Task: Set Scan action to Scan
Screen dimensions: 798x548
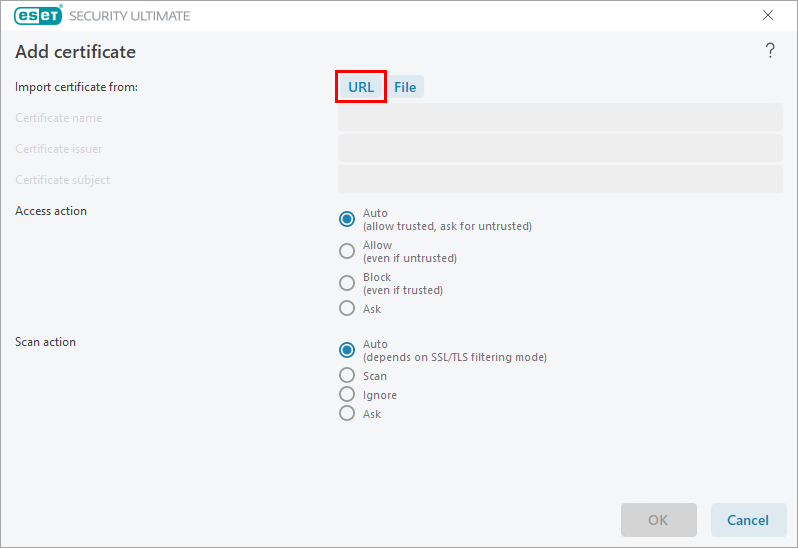Action: 347,376
